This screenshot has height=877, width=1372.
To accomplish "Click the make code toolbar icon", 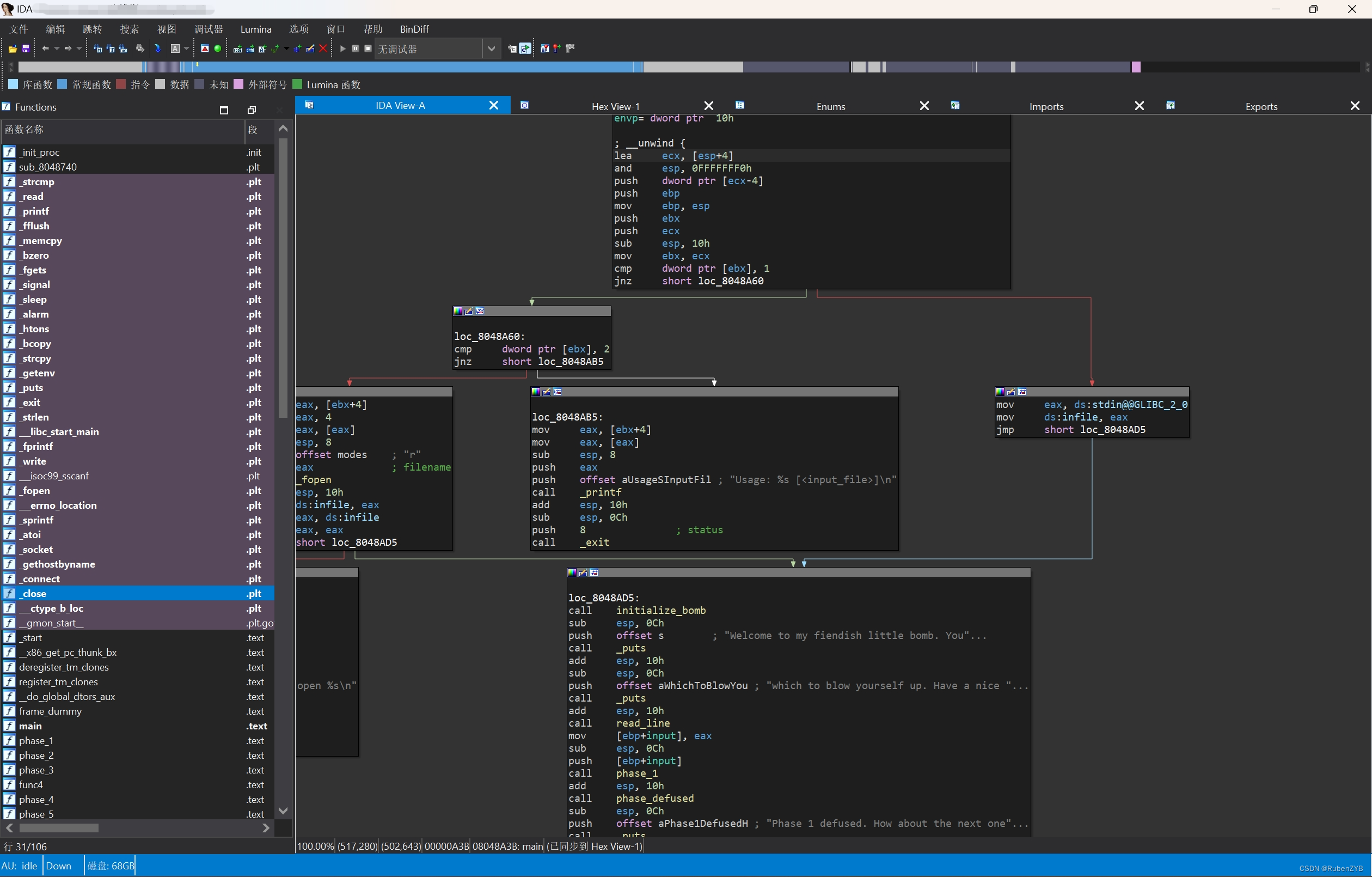I will (x=237, y=49).
